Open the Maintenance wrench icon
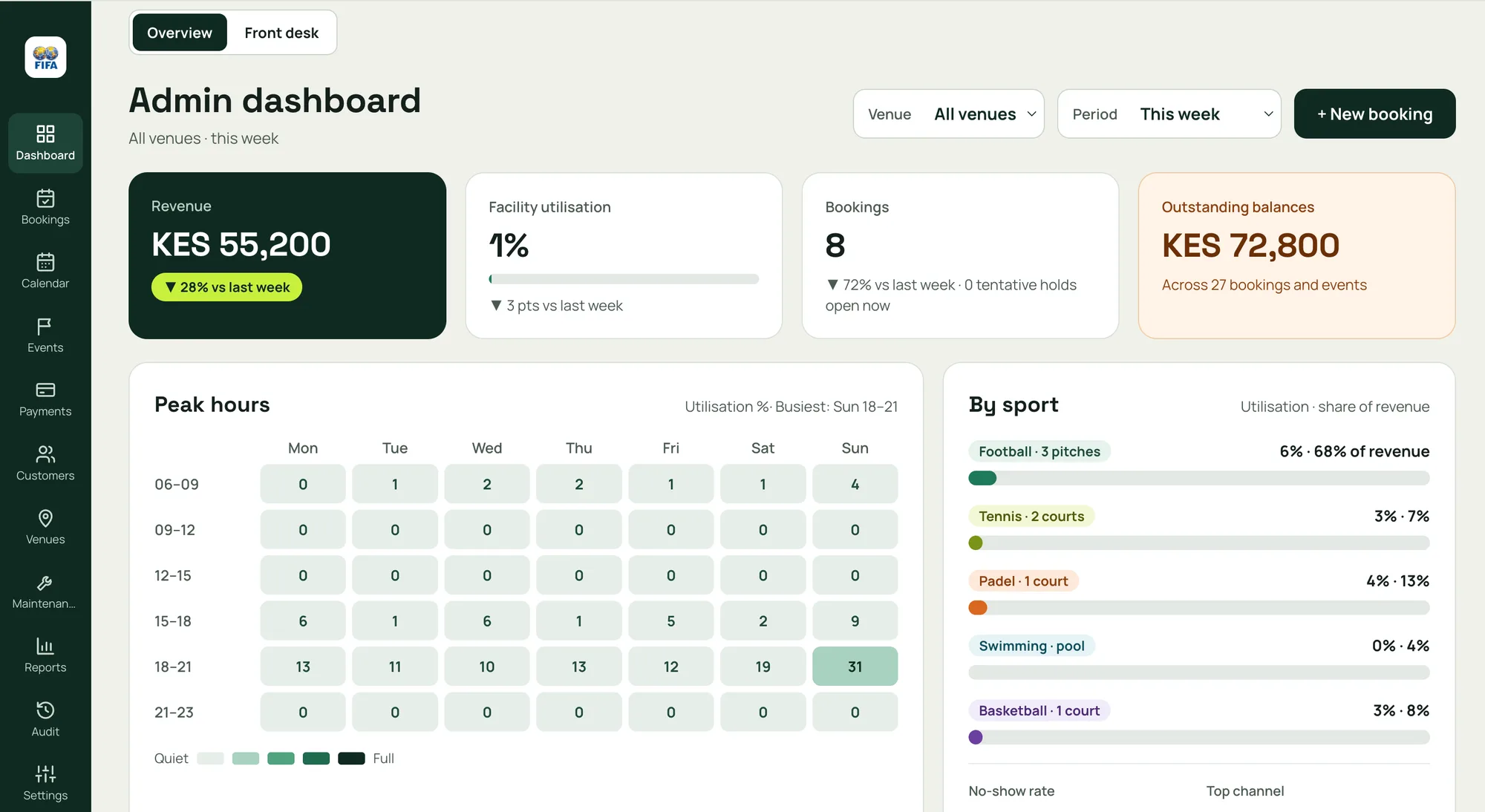Viewport: 1485px width, 812px height. tap(45, 583)
